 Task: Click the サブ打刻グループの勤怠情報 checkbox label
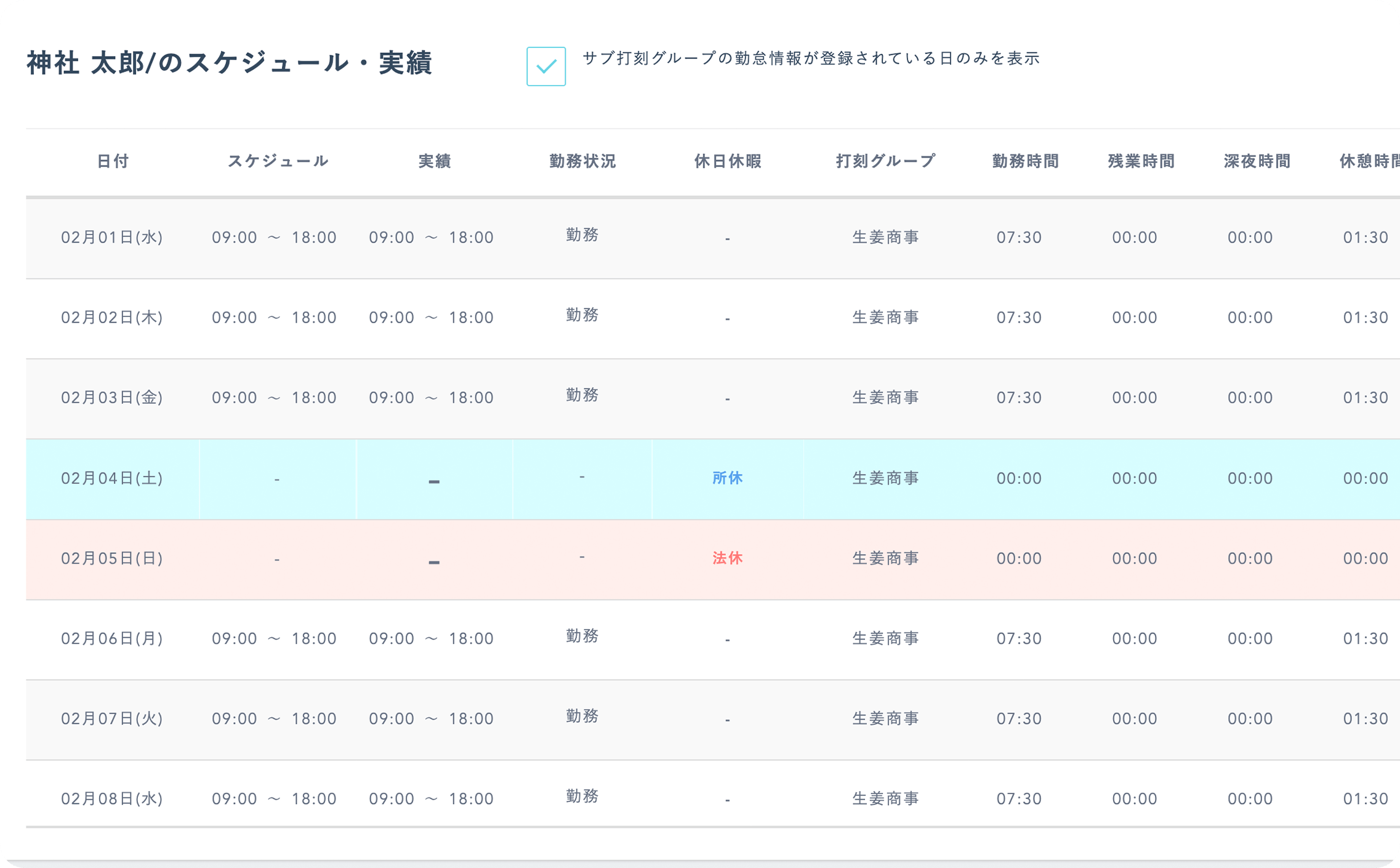811,58
